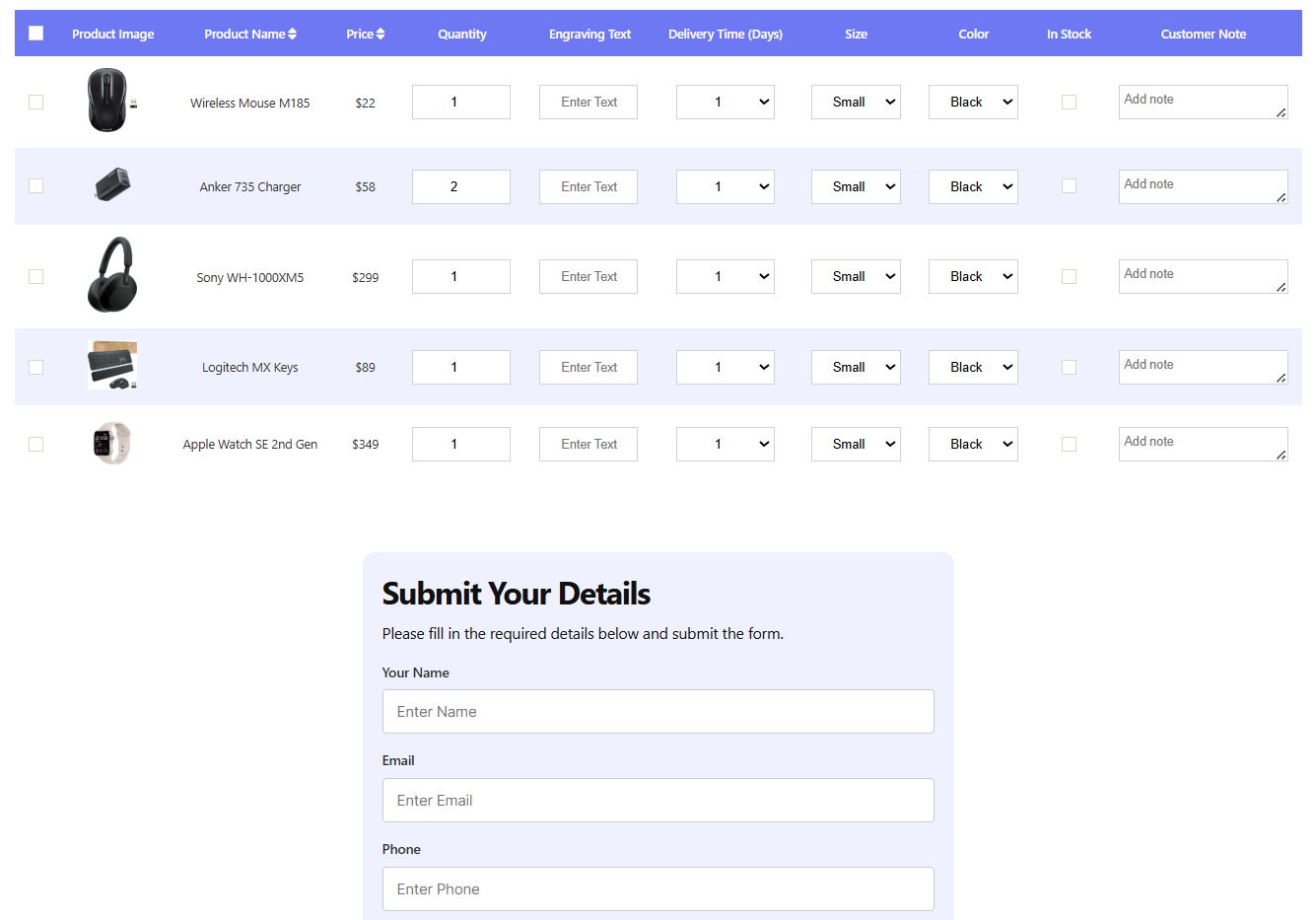The width and height of the screenshot is (1316, 920).
Task: Click the 'Anker 735 Charger' product name
Action: click(x=250, y=186)
